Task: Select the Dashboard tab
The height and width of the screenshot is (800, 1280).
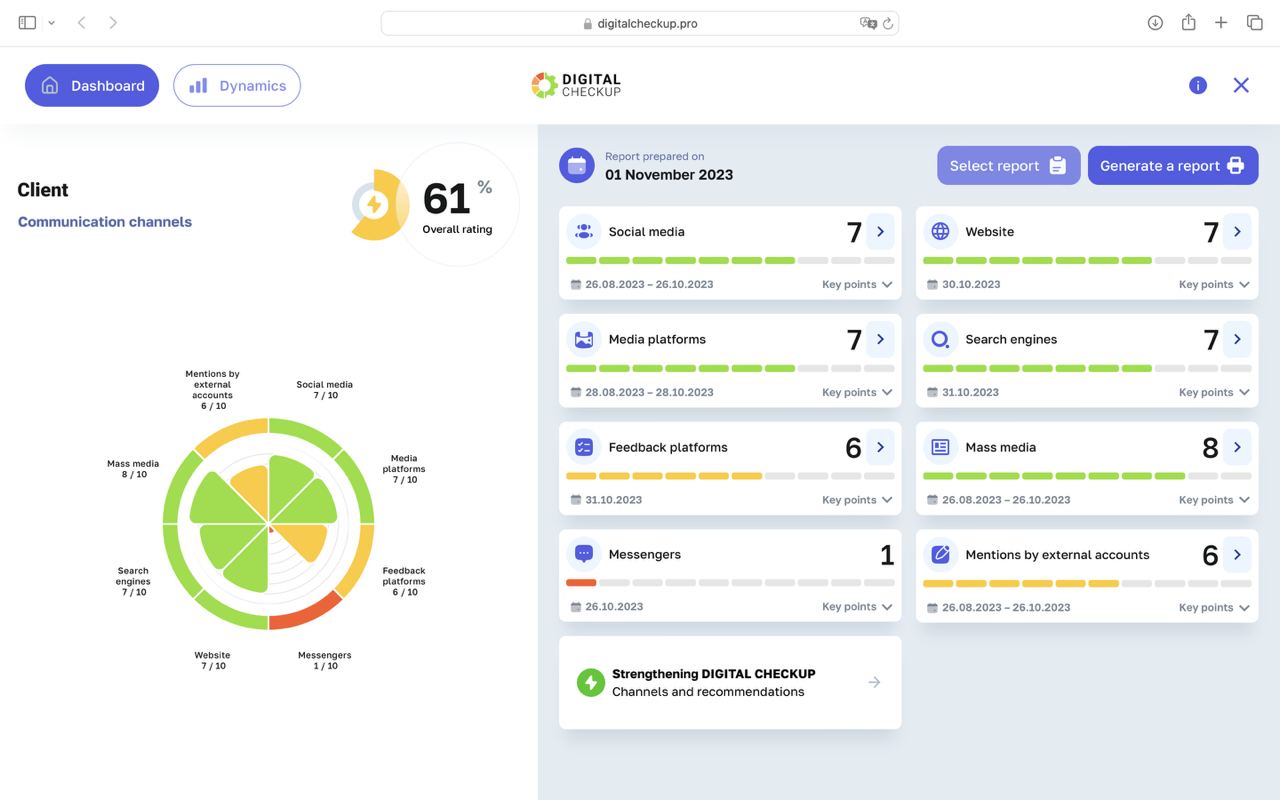Action: click(x=92, y=86)
